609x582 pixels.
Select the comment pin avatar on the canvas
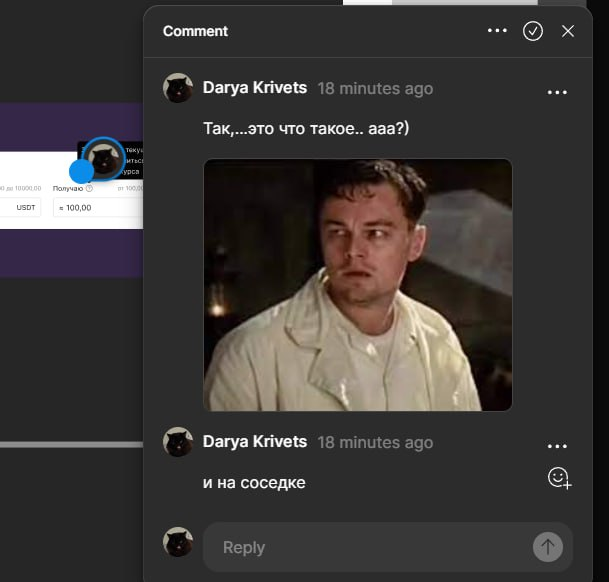[104, 159]
